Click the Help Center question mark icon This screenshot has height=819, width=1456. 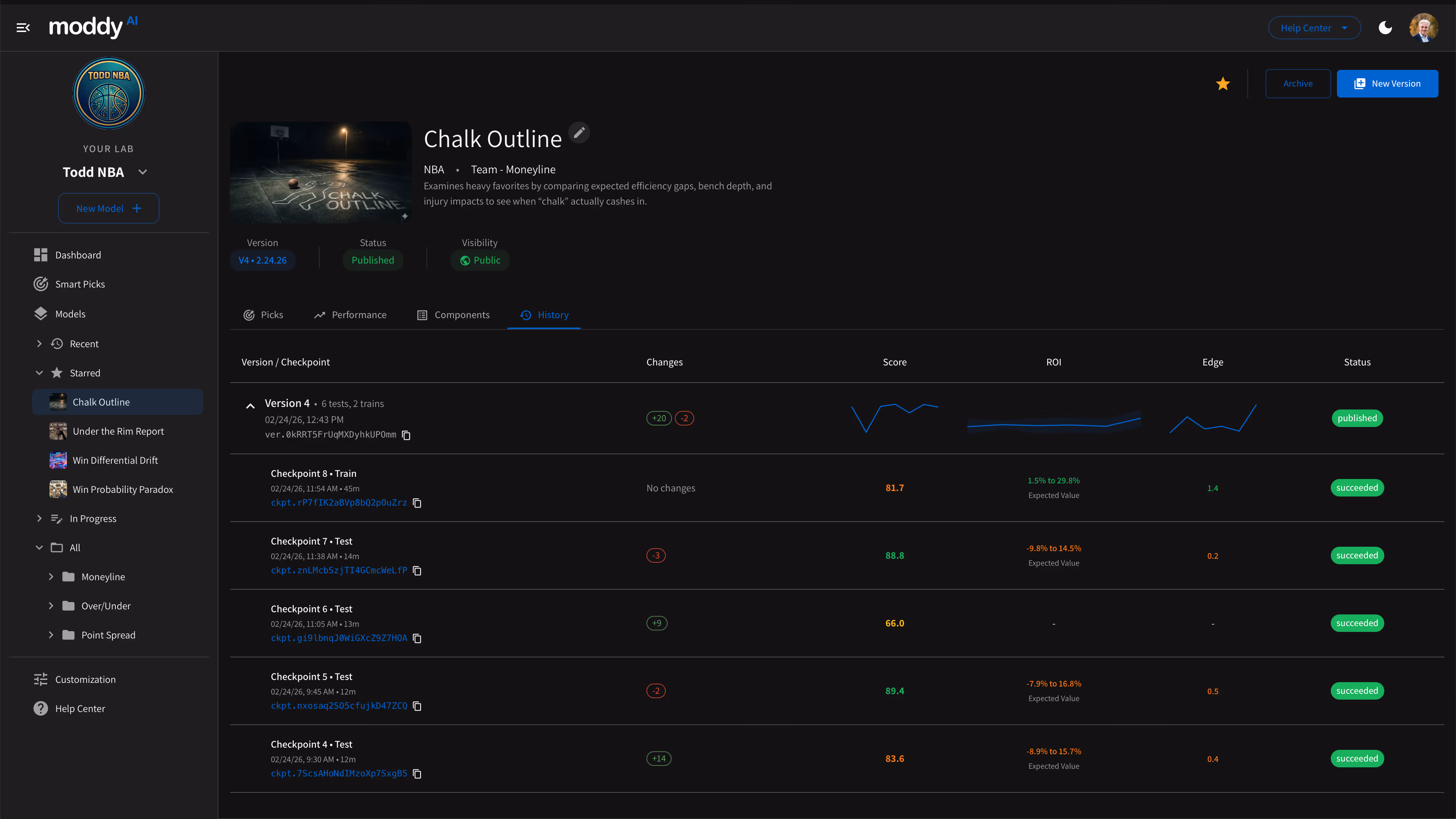(x=40, y=708)
